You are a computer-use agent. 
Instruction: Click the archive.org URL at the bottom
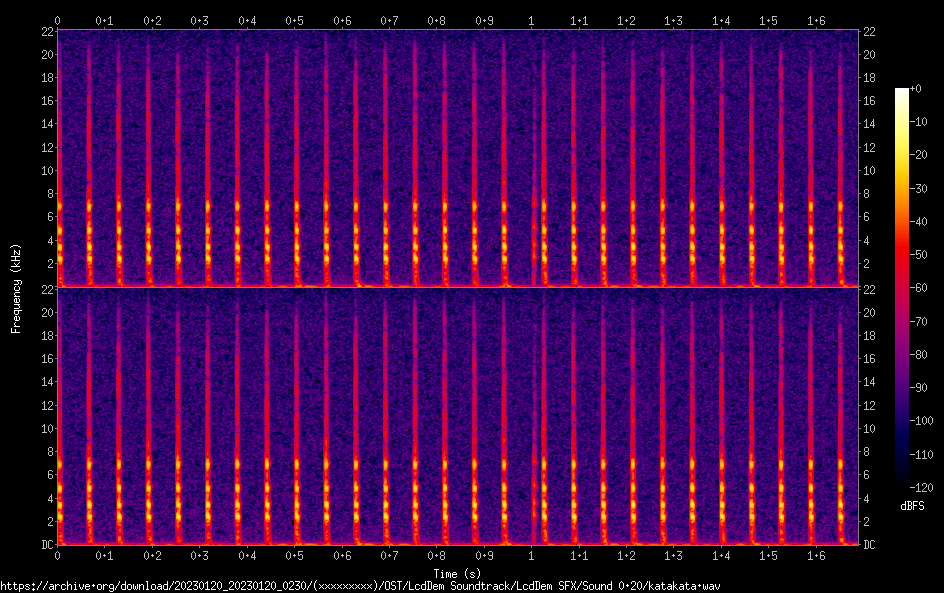[x=360, y=586]
